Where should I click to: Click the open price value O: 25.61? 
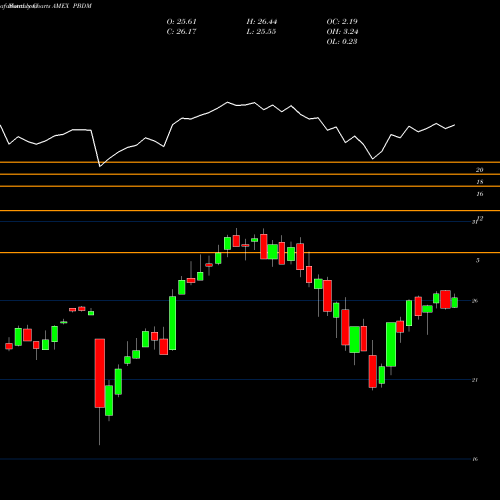point(181,22)
